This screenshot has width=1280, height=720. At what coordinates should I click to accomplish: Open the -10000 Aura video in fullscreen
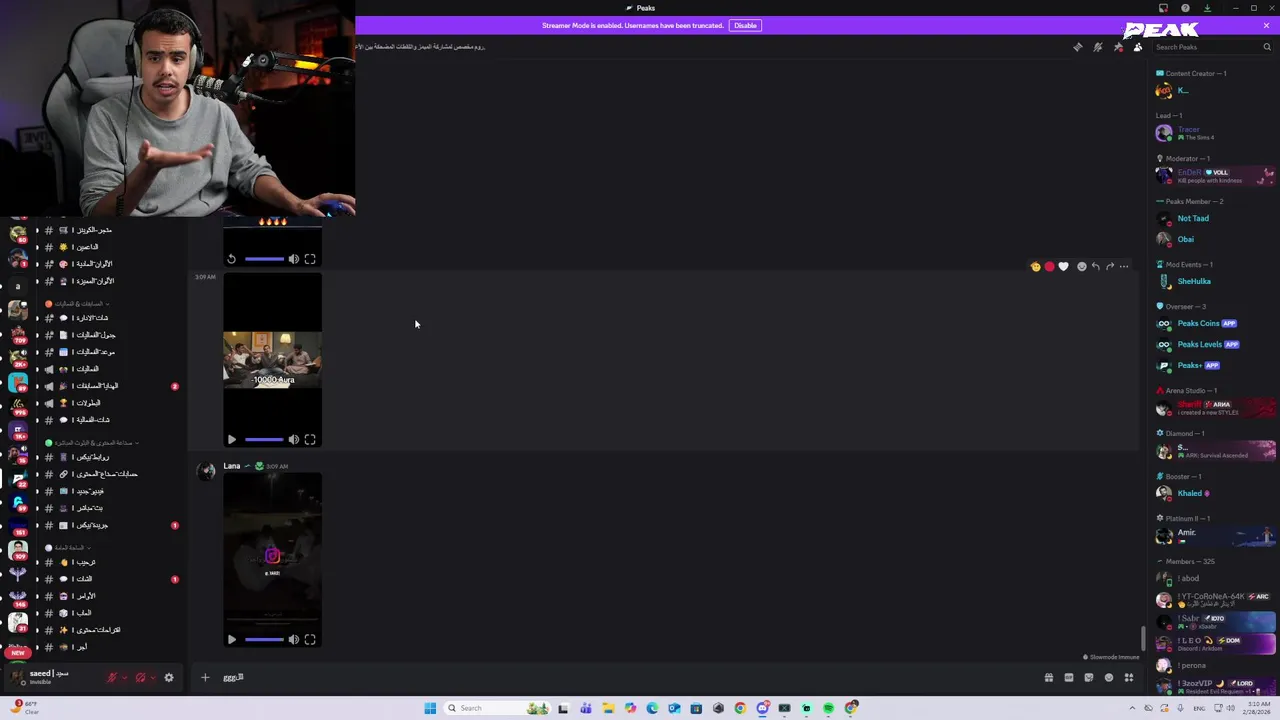[x=310, y=439]
